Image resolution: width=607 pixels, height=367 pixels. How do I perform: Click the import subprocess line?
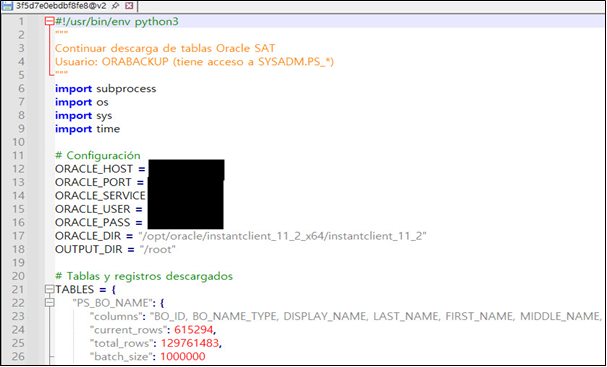[106, 89]
